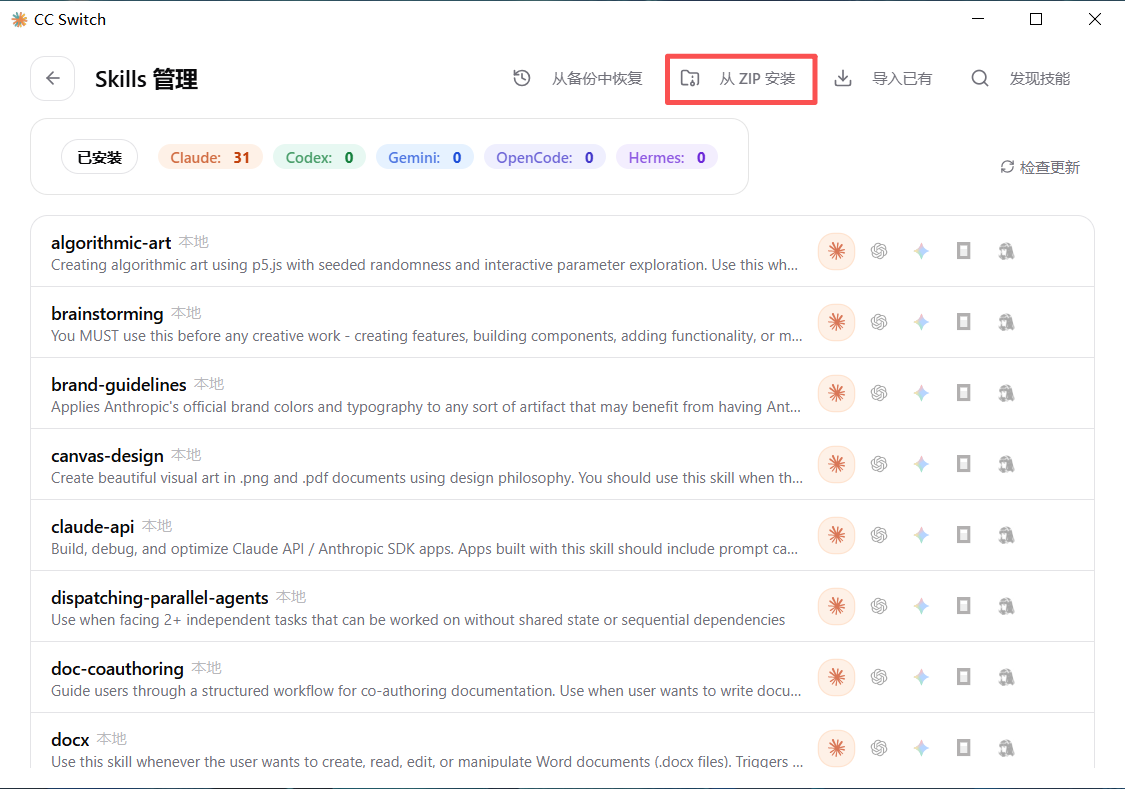Toggle Codex icon for algorithmic-art
Image resolution: width=1125 pixels, height=789 pixels.
(x=879, y=251)
